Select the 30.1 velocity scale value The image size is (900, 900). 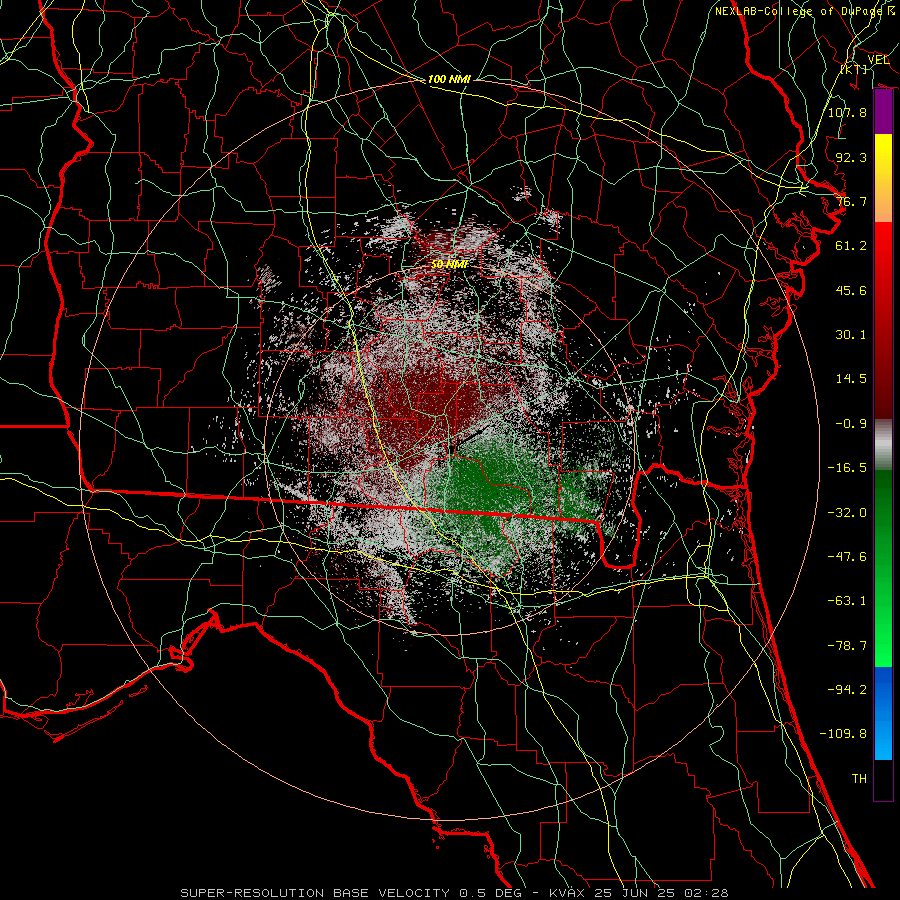pyautogui.click(x=851, y=335)
